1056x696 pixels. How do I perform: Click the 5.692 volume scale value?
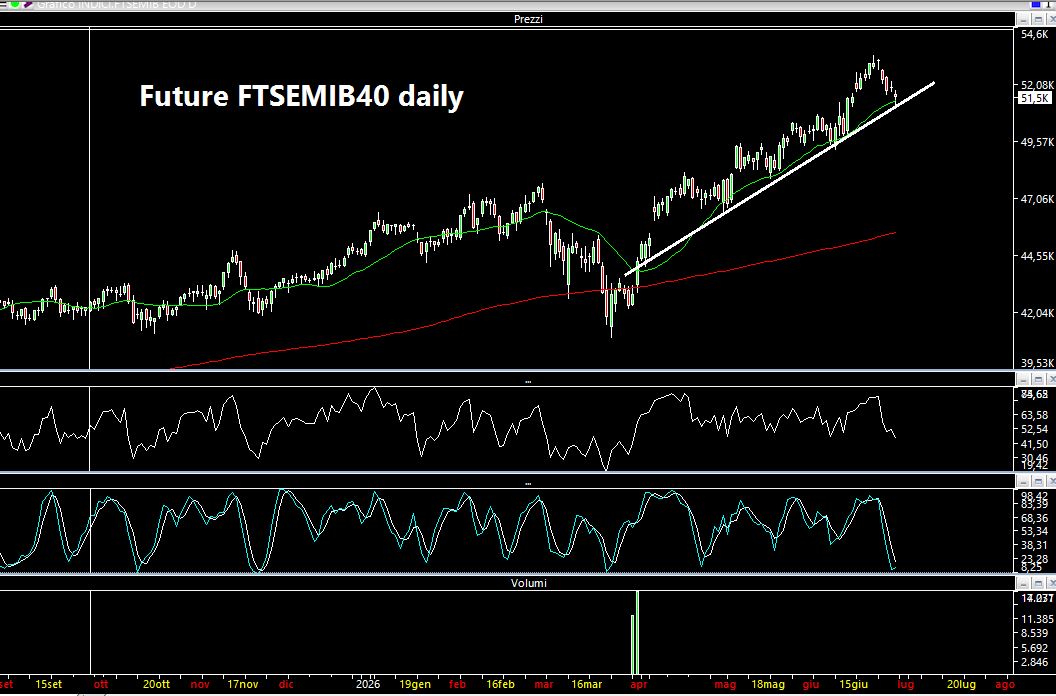(x=1034, y=648)
